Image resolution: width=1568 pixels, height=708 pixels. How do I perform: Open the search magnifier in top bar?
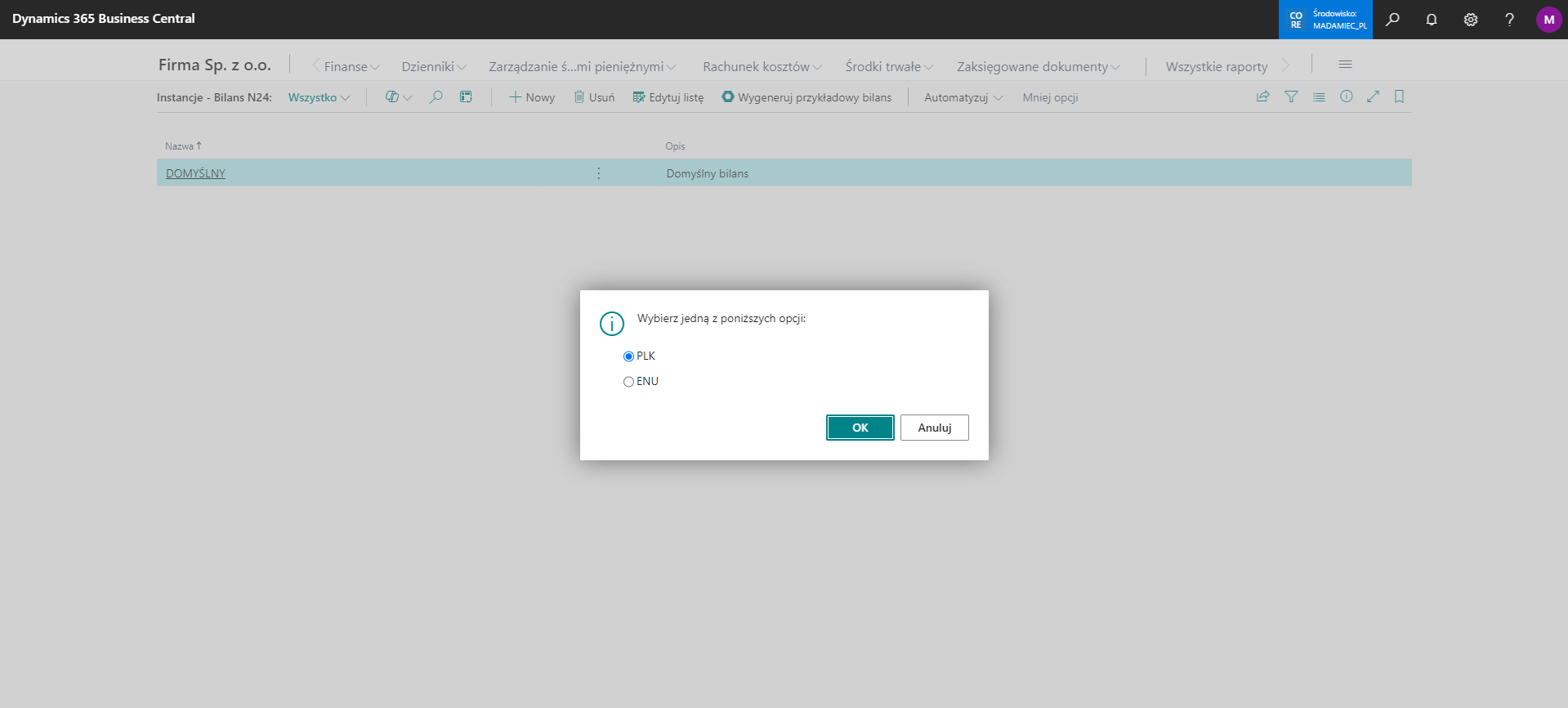click(1392, 20)
